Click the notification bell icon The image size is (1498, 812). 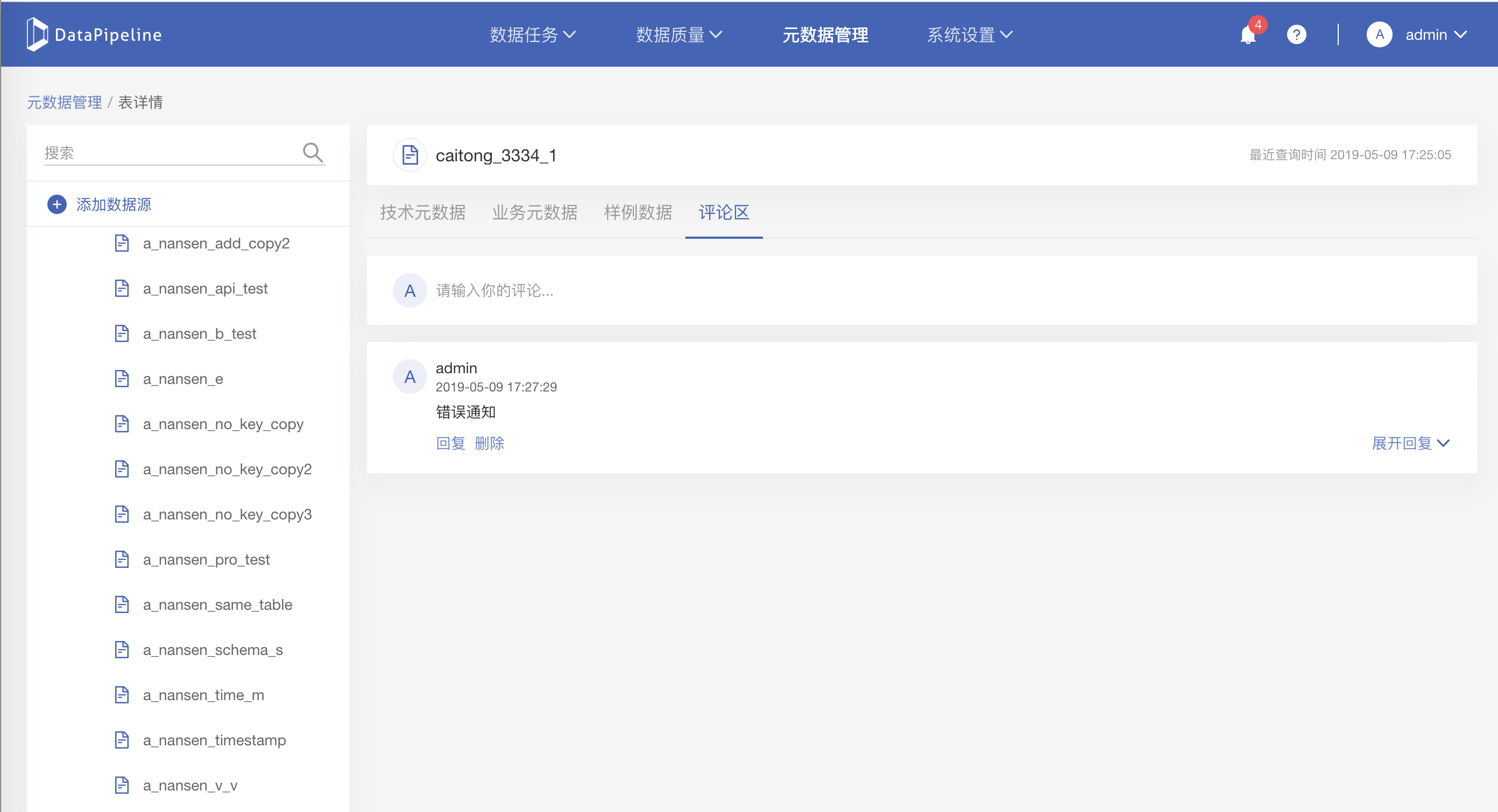[x=1247, y=35]
